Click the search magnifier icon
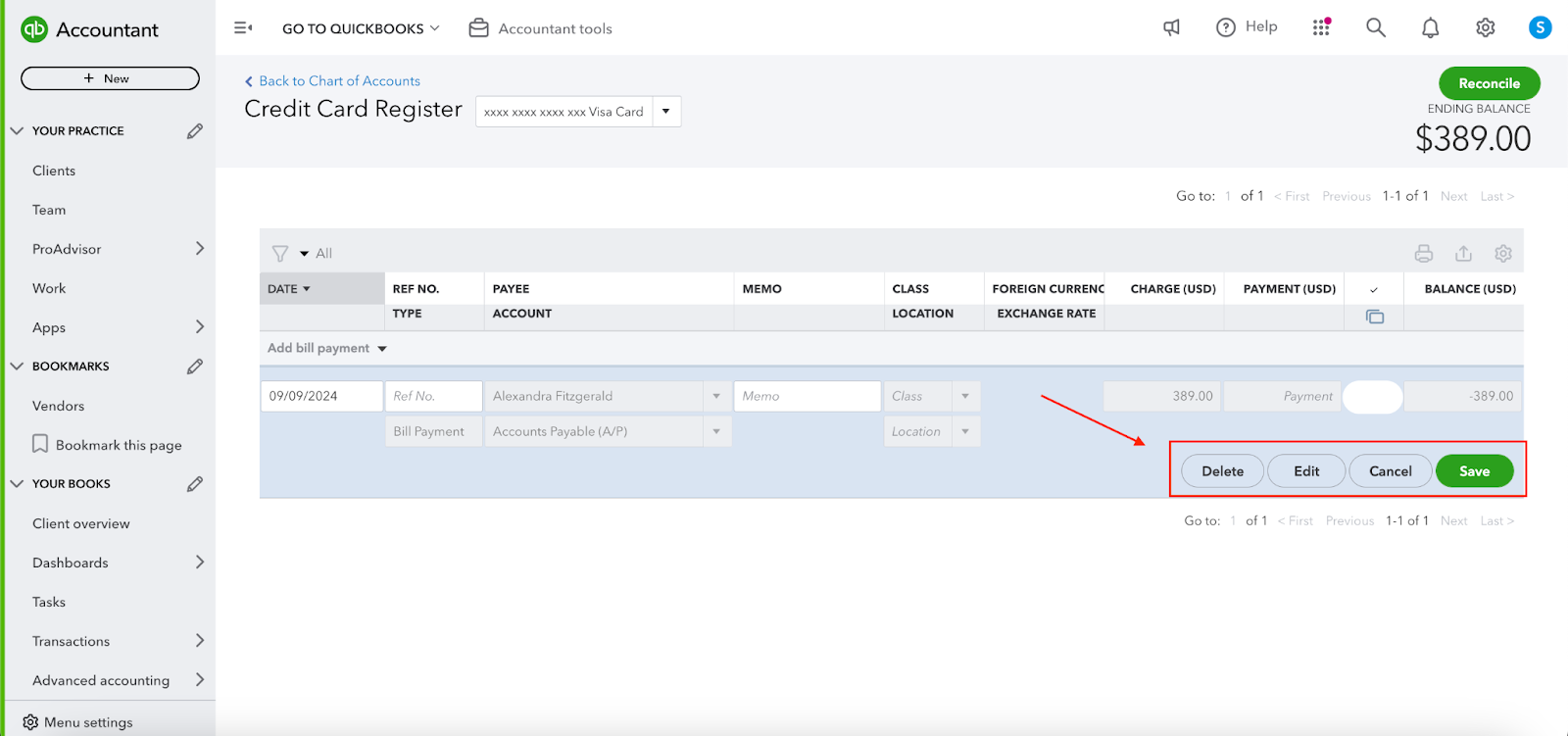This screenshot has height=736, width=1568. click(1376, 27)
